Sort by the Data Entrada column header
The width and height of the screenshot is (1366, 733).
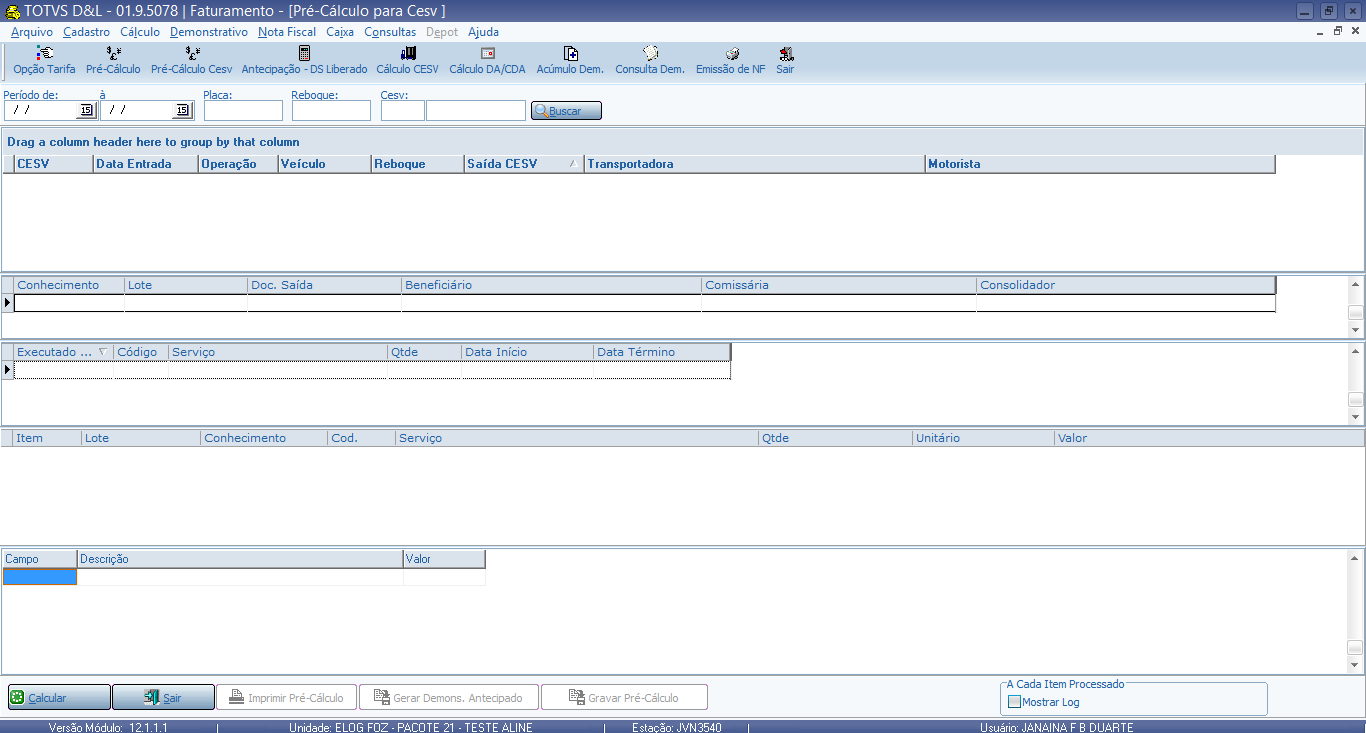(146, 164)
